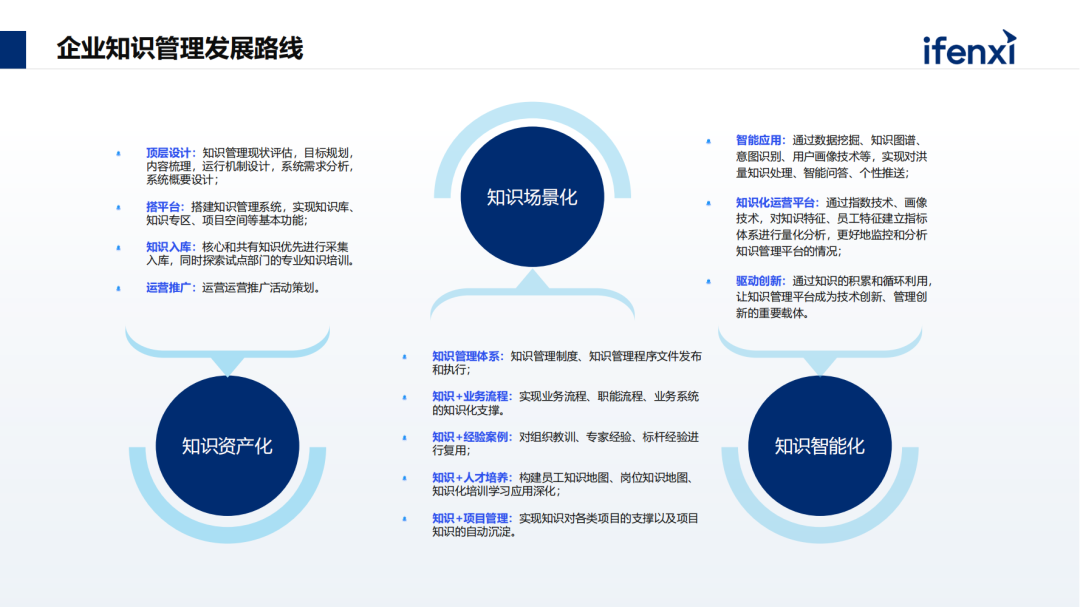The width and height of the screenshot is (1080, 607).
Task: Click the 知识资产化 circle
Action: coord(227,446)
